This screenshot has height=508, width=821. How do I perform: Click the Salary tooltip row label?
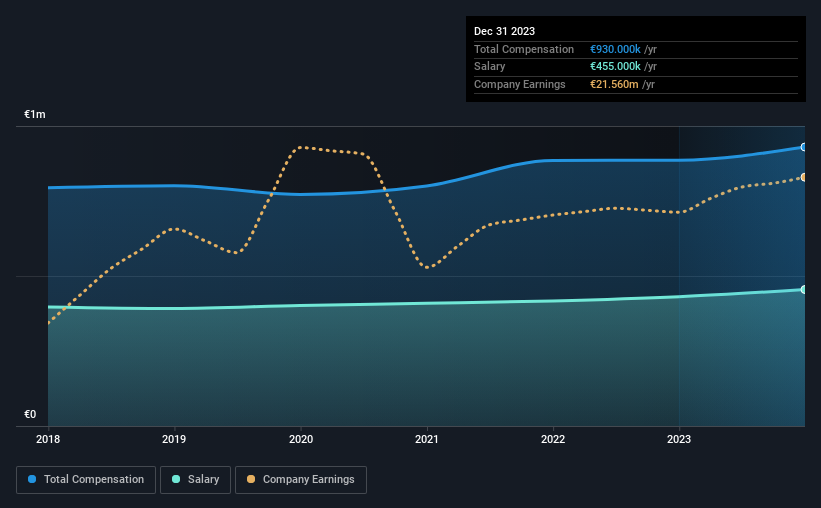pyautogui.click(x=490, y=67)
